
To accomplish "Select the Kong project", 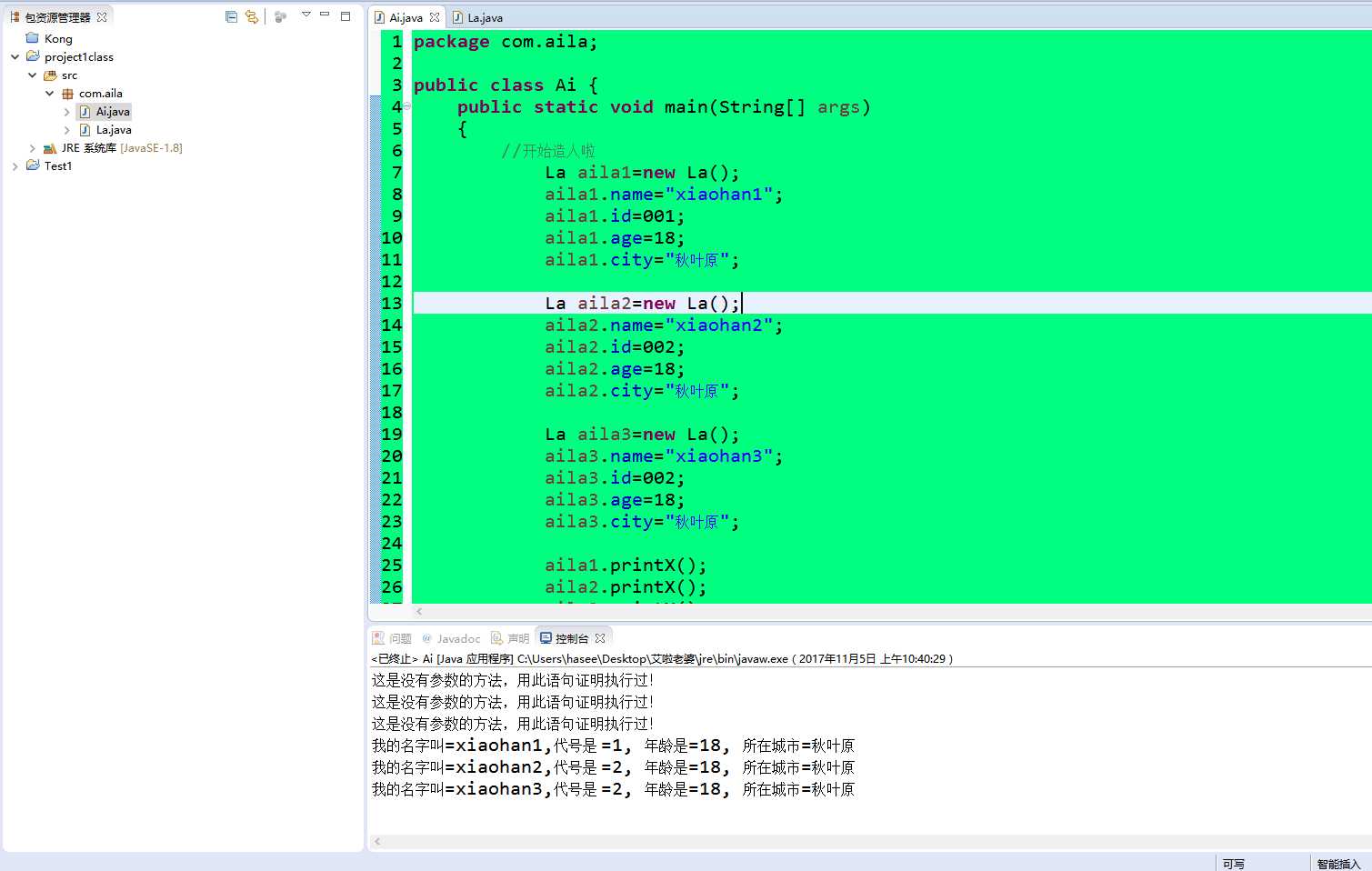I will [x=58, y=38].
